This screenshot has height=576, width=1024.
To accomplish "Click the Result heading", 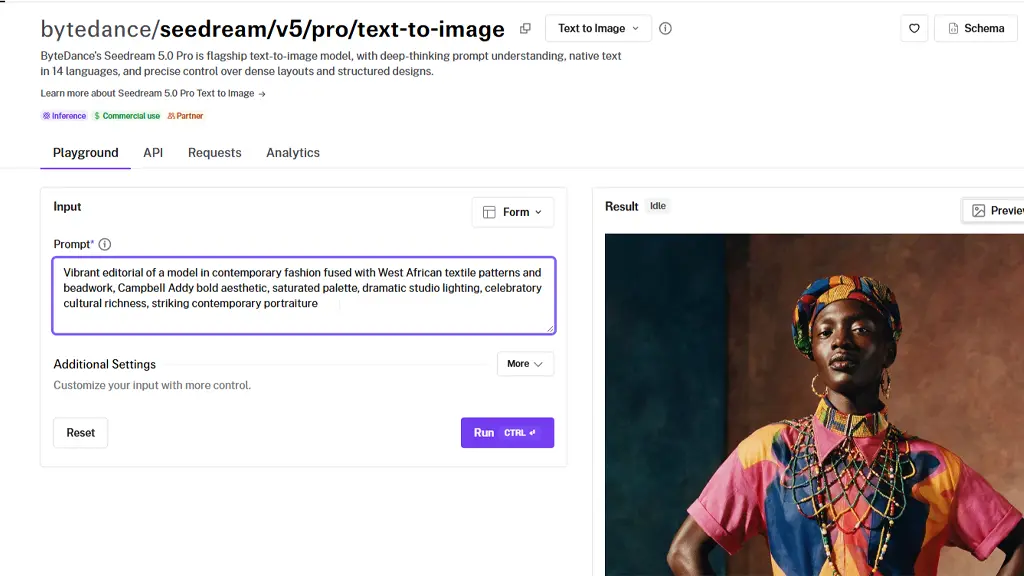I will coord(621,206).
